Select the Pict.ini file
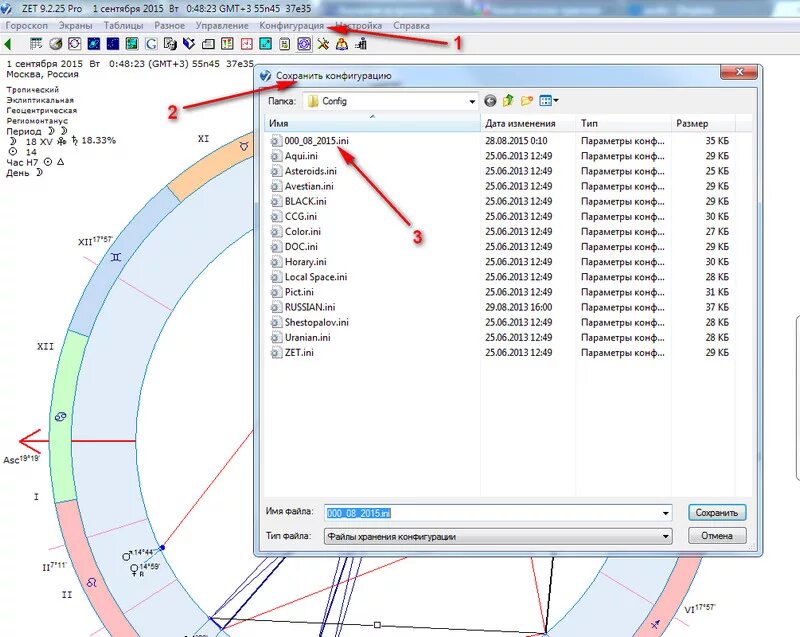Viewport: 800px width, 637px height. pos(299,292)
